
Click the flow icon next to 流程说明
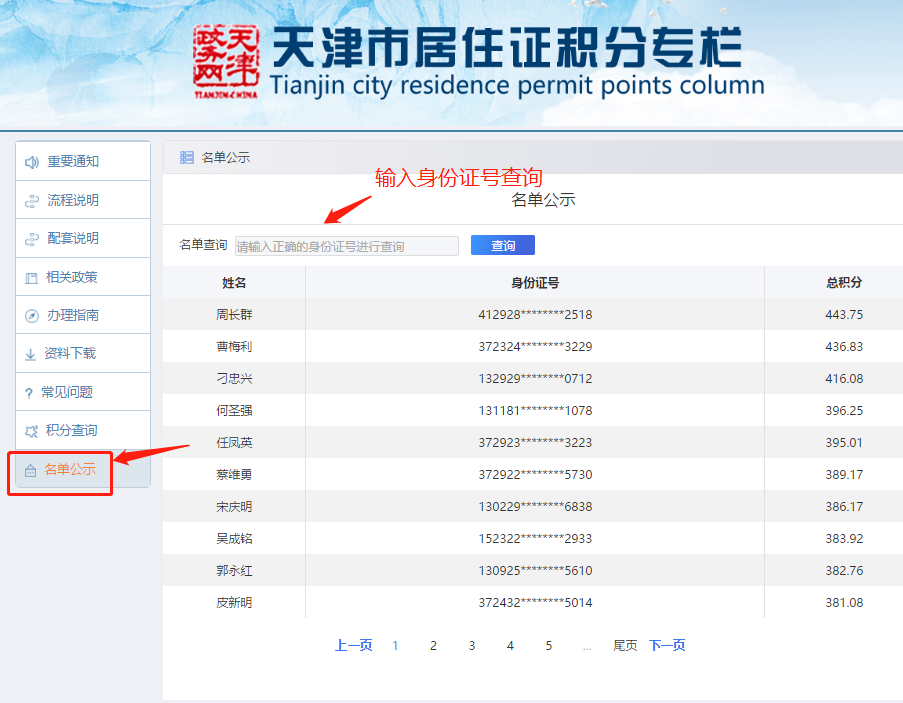click(32, 201)
